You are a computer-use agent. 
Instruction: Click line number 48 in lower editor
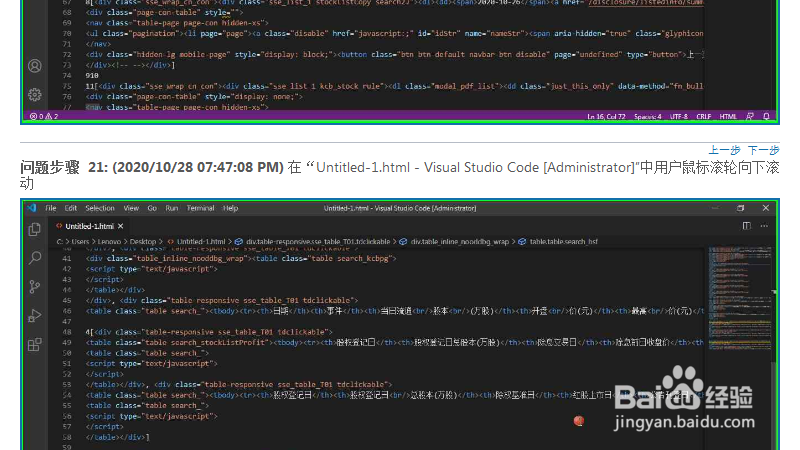[67, 332]
